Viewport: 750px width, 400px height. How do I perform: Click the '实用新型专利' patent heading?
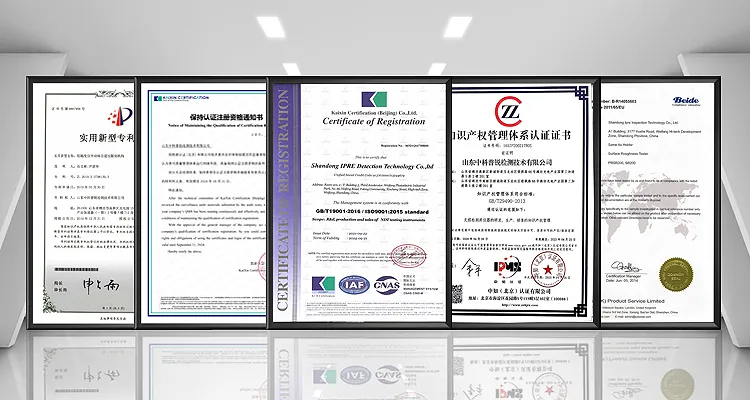click(x=106, y=138)
